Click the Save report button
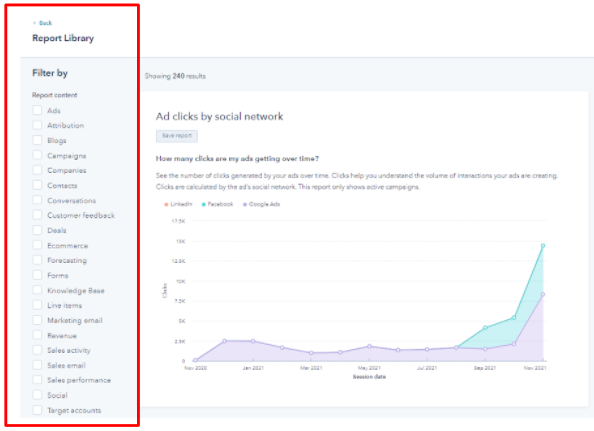 [177, 136]
